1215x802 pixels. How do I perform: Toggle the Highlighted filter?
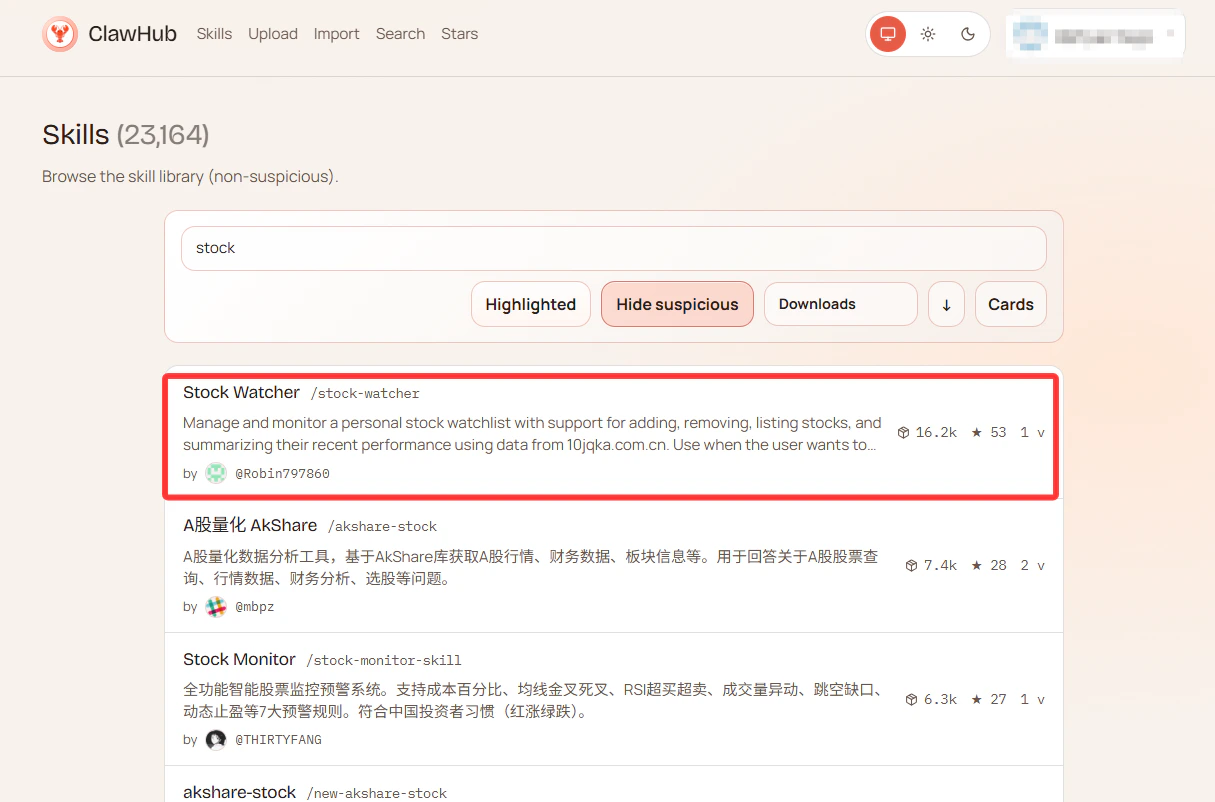coord(531,304)
